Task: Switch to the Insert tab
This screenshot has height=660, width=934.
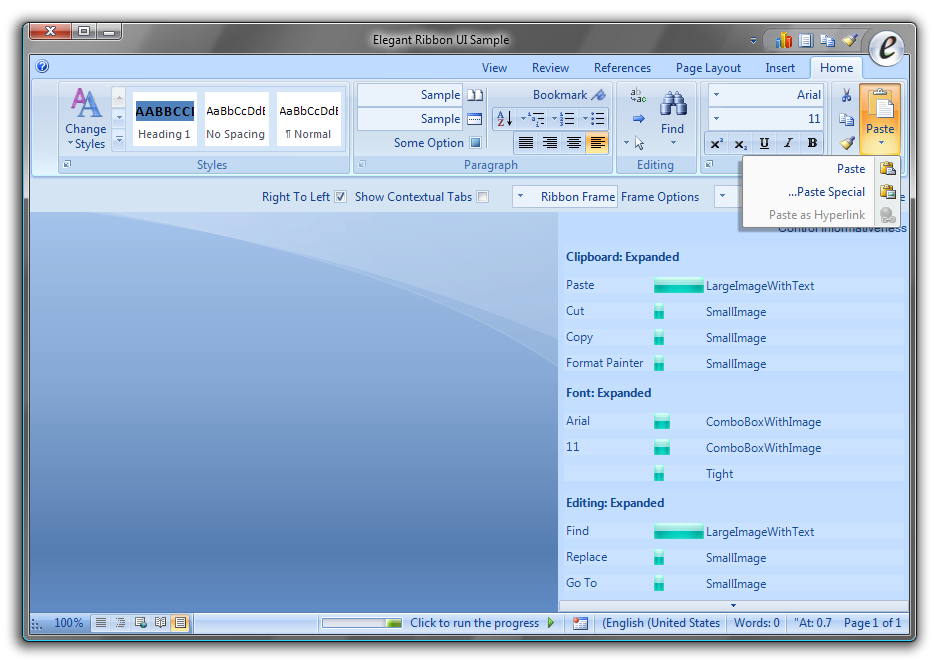Action: (780, 68)
